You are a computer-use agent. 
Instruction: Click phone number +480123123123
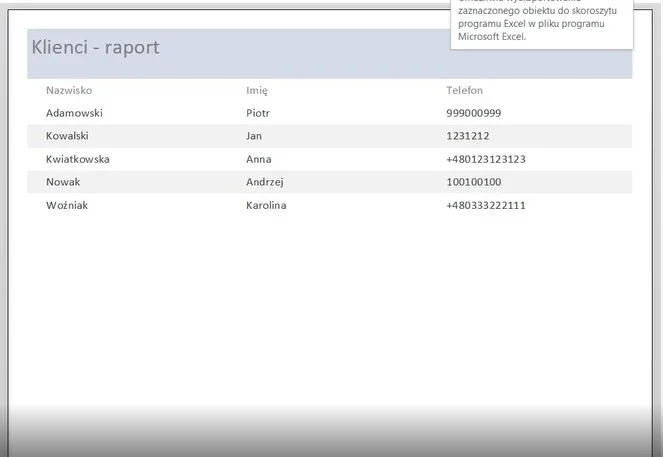pos(486,159)
